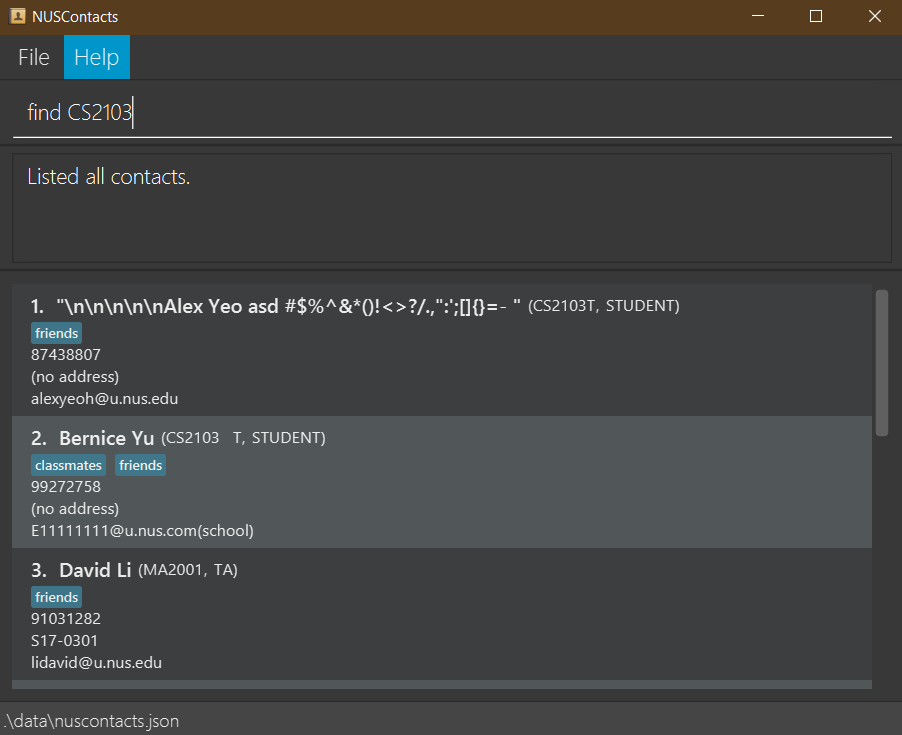902x735 pixels.
Task: Click the friends tag on Bernice Yu
Action: 140,465
